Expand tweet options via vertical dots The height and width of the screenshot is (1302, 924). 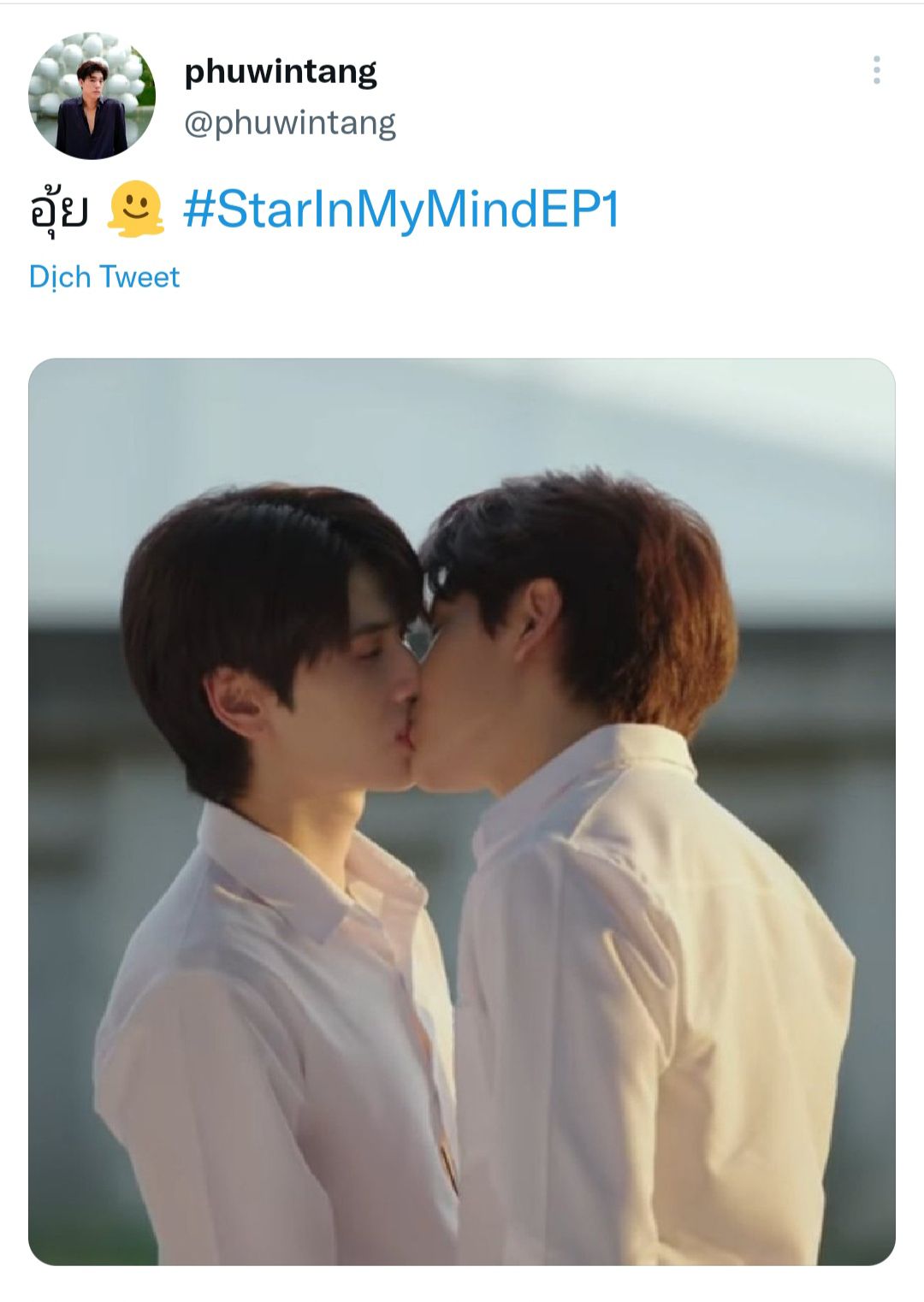pyautogui.click(x=876, y=70)
